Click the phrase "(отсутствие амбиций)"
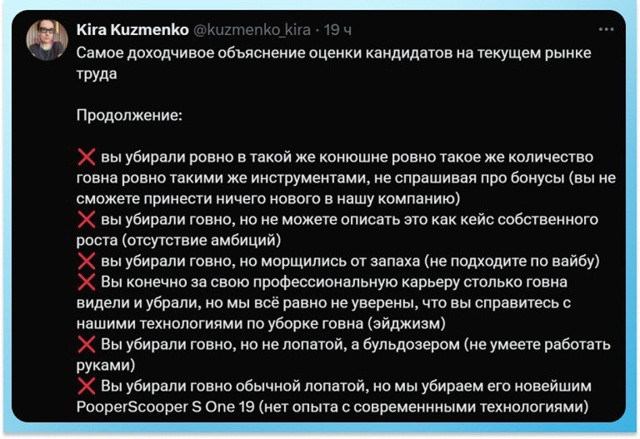 point(197,240)
